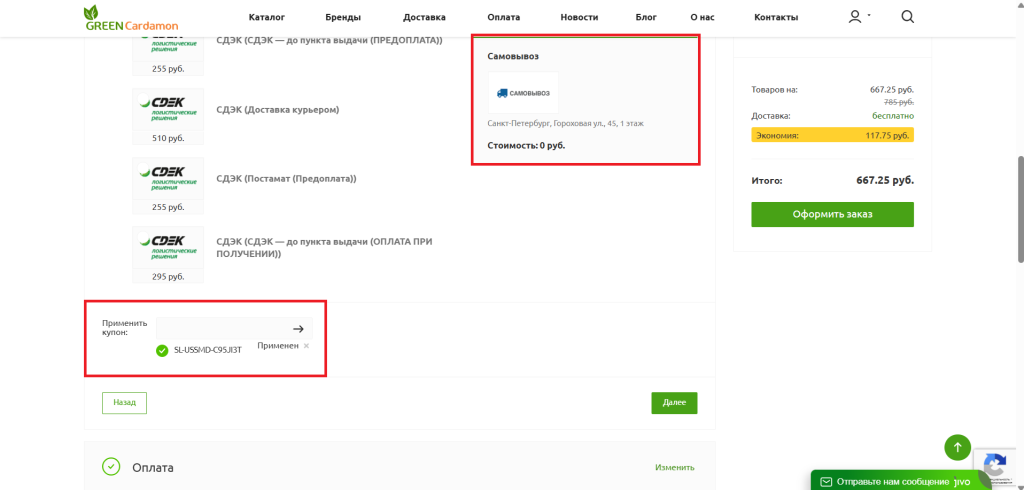Expand the account dropdown arrow
The image size is (1024, 490).
click(x=869, y=14)
